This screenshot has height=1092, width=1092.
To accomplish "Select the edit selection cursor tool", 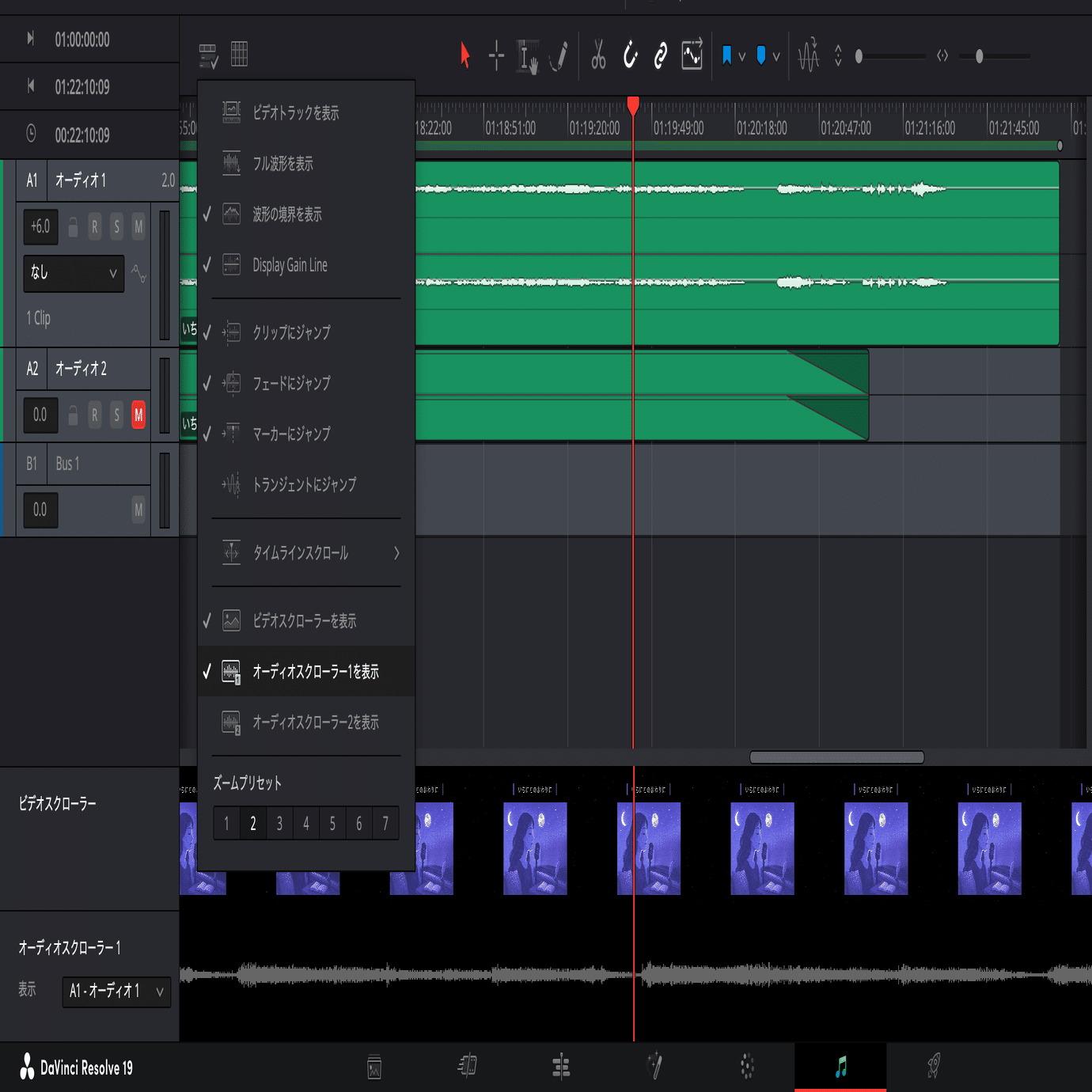I will tap(528, 56).
